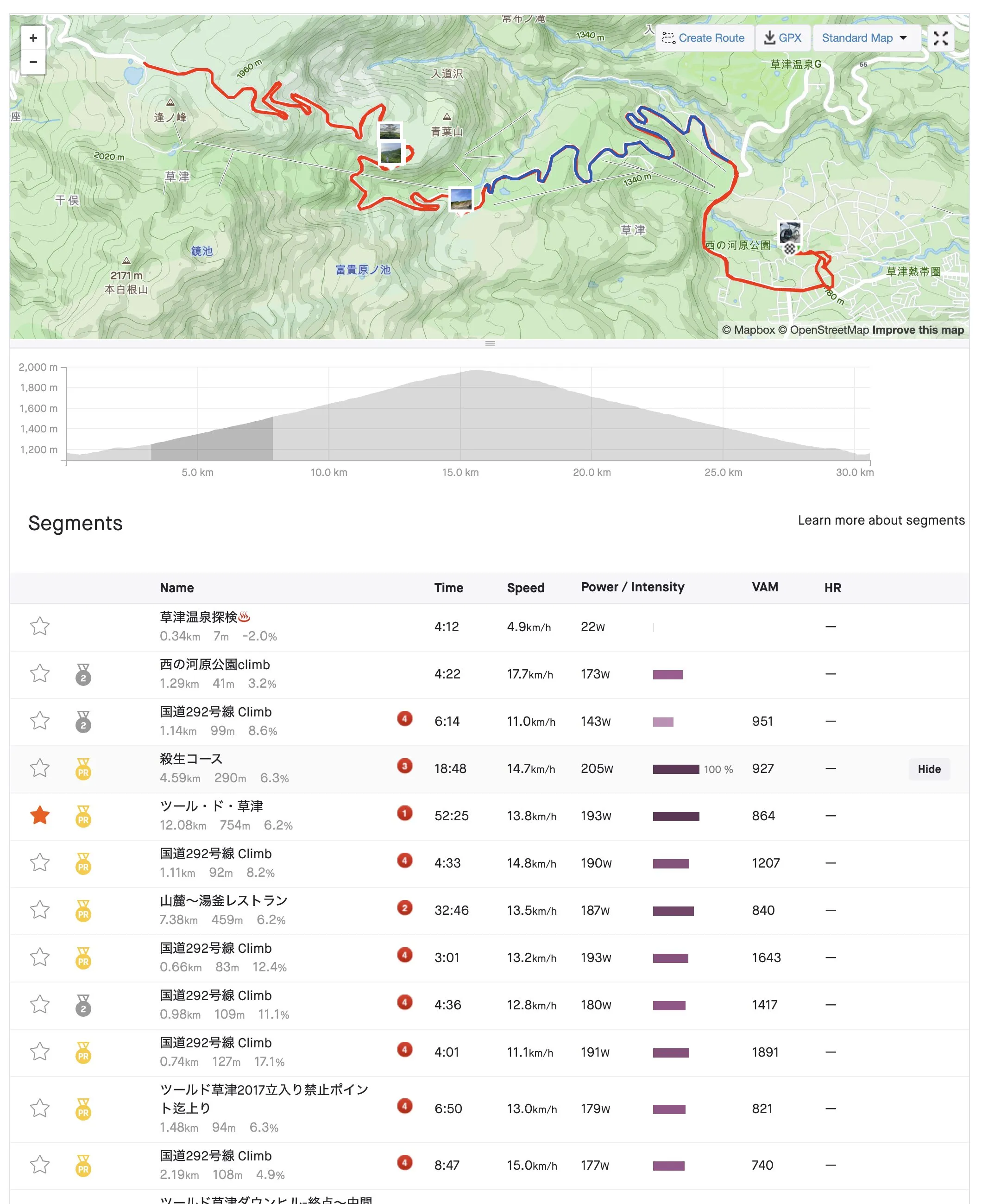Download the GPX file

[783, 38]
